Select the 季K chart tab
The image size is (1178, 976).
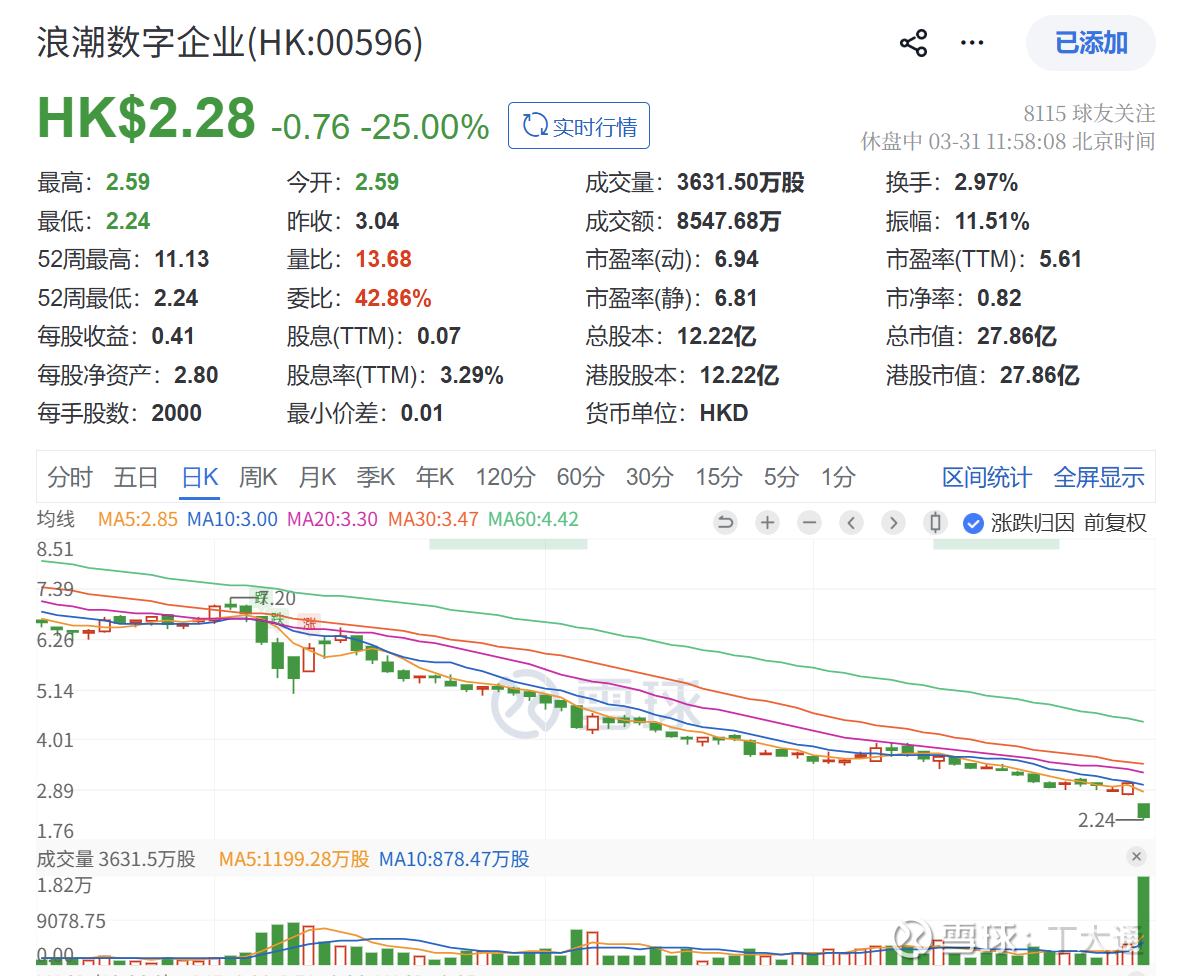[x=376, y=477]
